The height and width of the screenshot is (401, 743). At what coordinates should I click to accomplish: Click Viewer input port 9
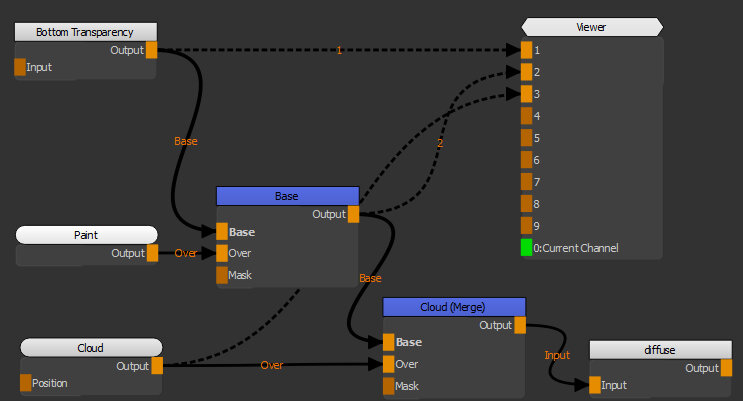click(x=526, y=225)
